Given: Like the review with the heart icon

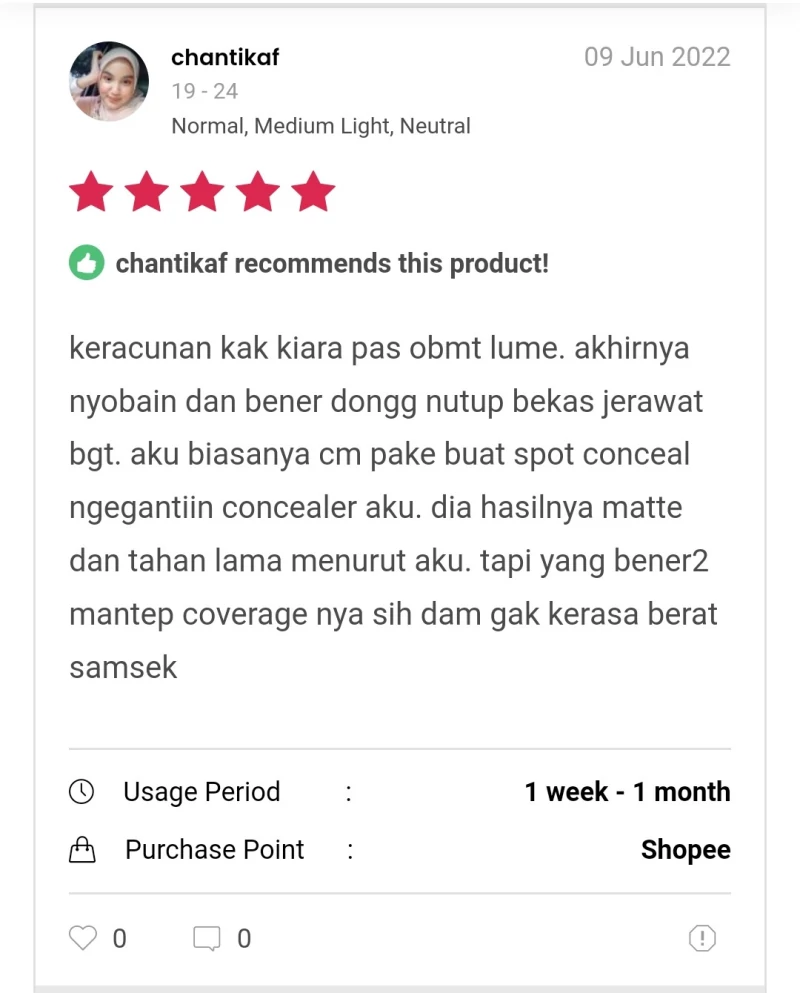Looking at the screenshot, I should (83, 938).
